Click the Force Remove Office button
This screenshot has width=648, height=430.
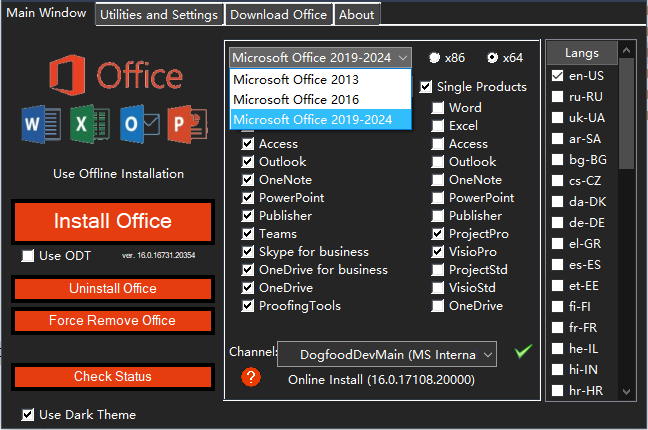pos(112,321)
